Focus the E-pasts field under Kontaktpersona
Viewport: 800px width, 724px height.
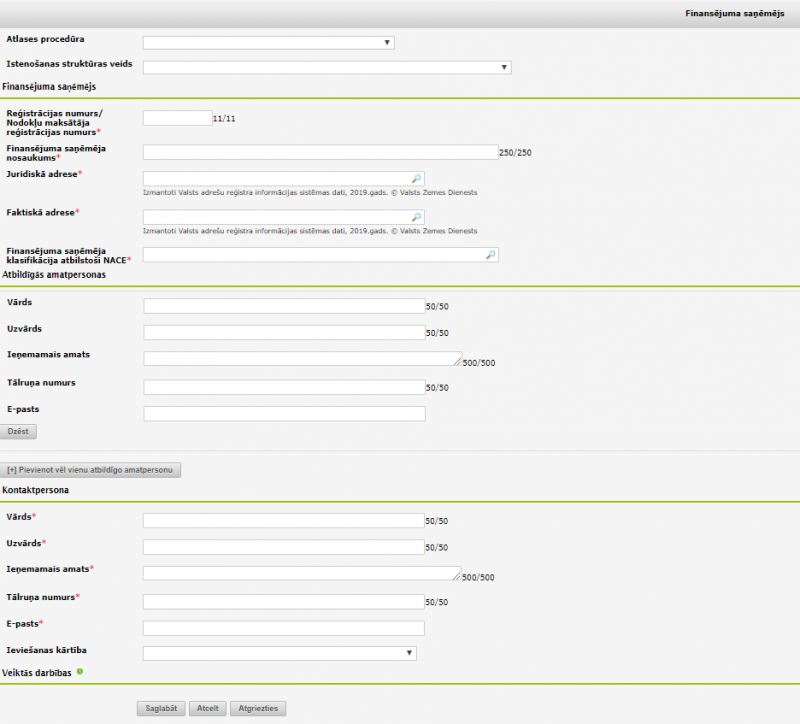284,628
